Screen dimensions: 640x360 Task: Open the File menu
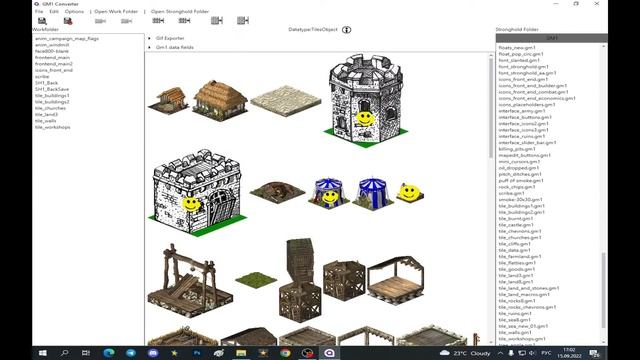click(x=39, y=11)
